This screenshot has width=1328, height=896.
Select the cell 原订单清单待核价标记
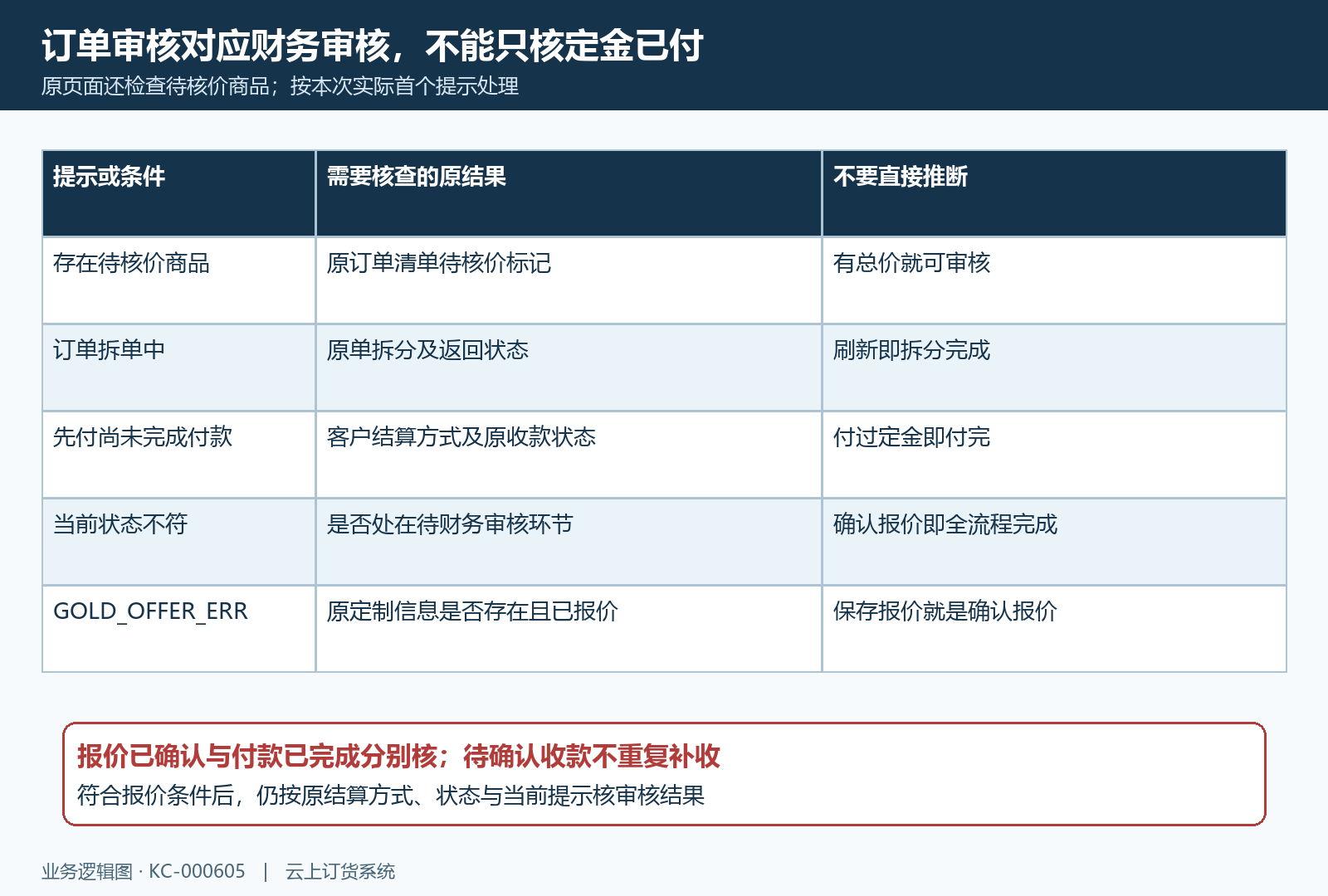click(569, 280)
